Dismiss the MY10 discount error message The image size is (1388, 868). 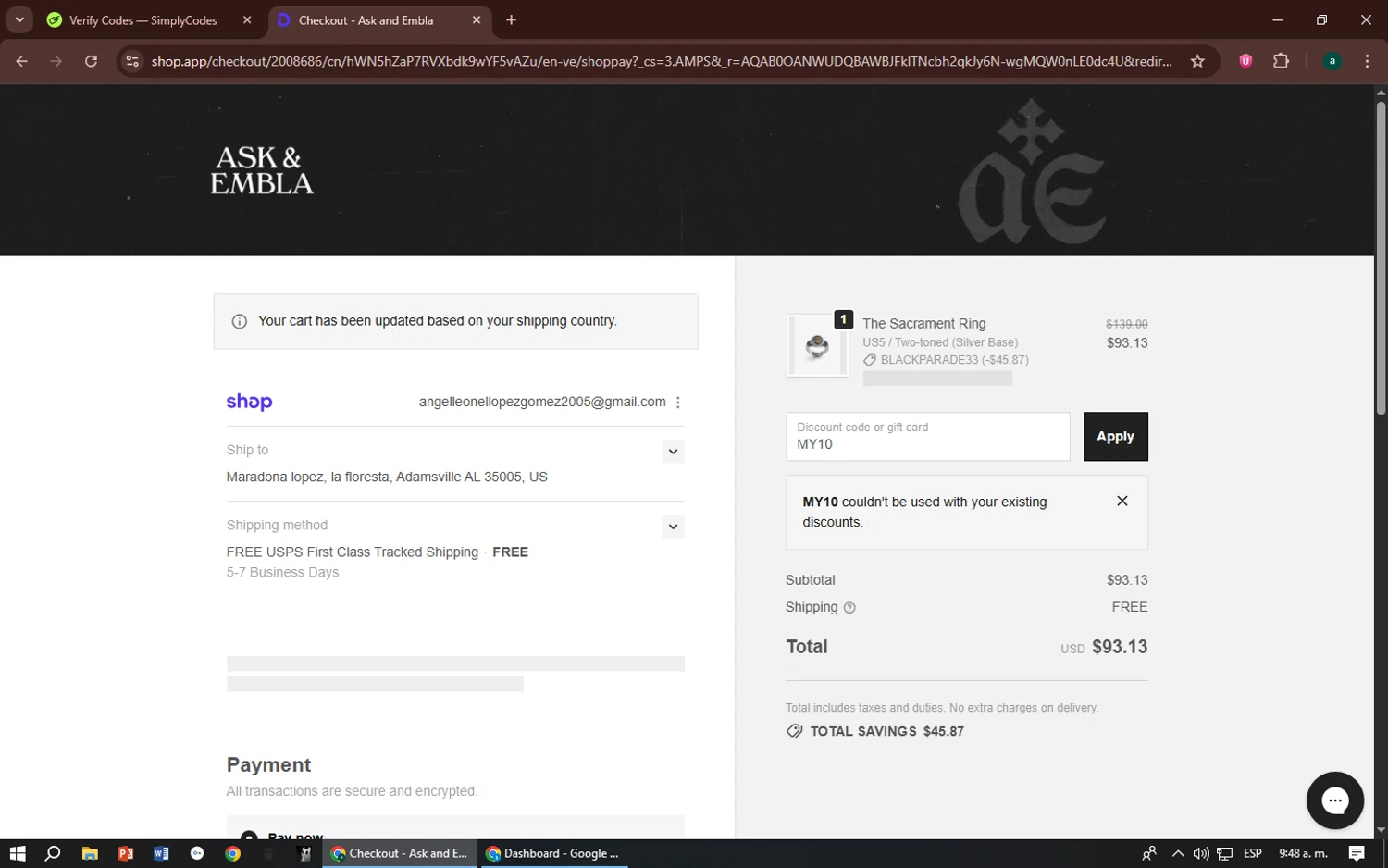(1122, 501)
